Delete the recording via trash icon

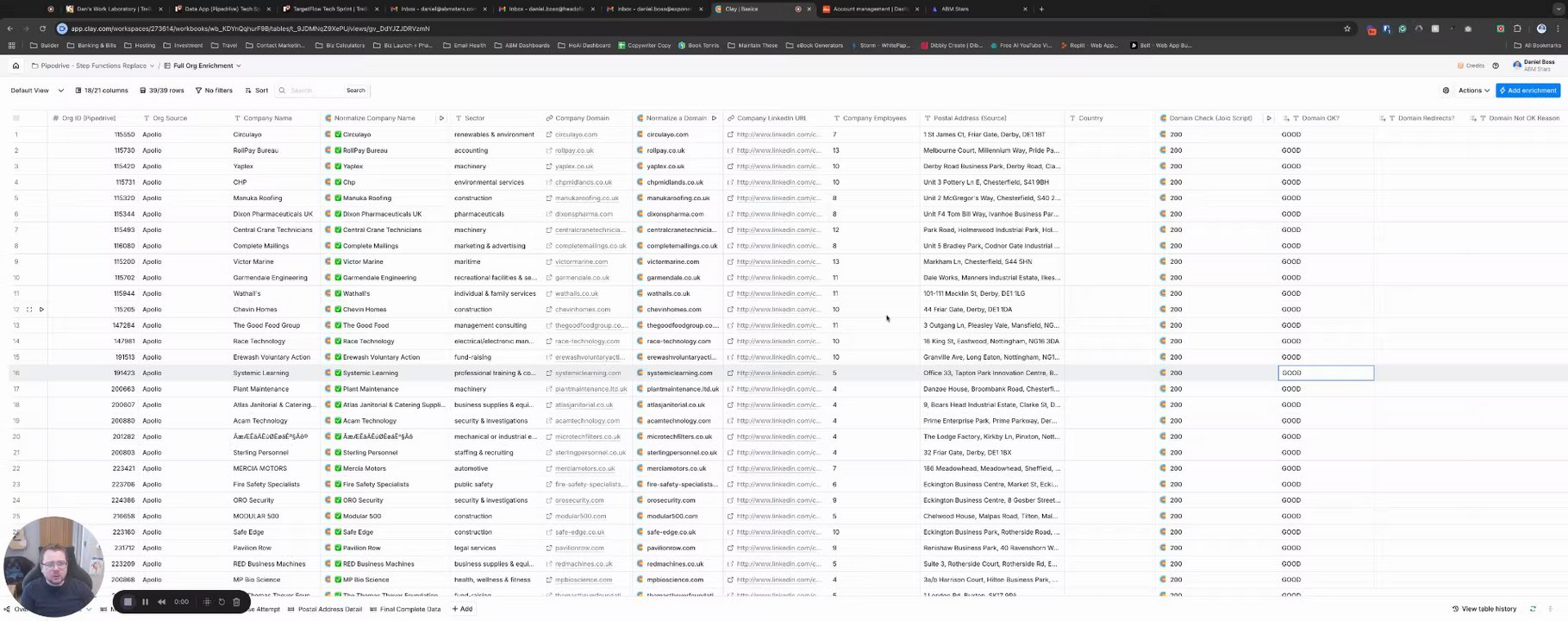tap(236, 602)
